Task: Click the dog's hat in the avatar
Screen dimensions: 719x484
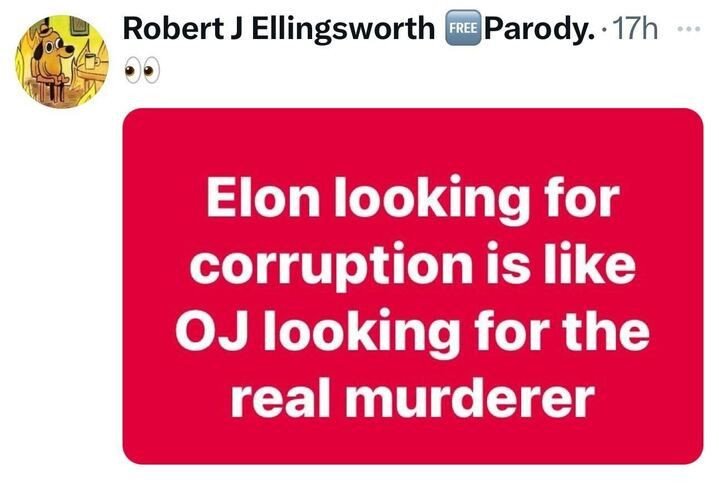Action: tap(46, 32)
